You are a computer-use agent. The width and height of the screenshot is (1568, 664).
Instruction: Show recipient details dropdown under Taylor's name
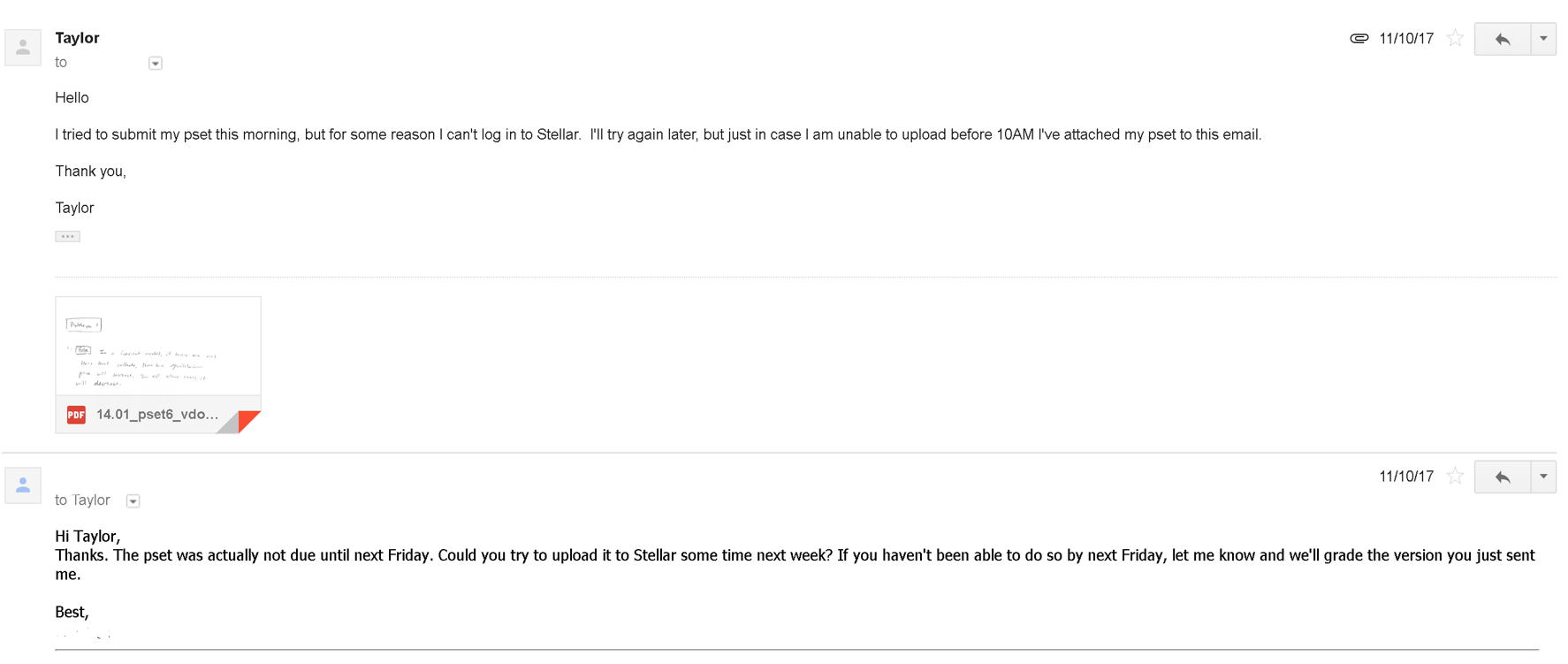(156, 63)
